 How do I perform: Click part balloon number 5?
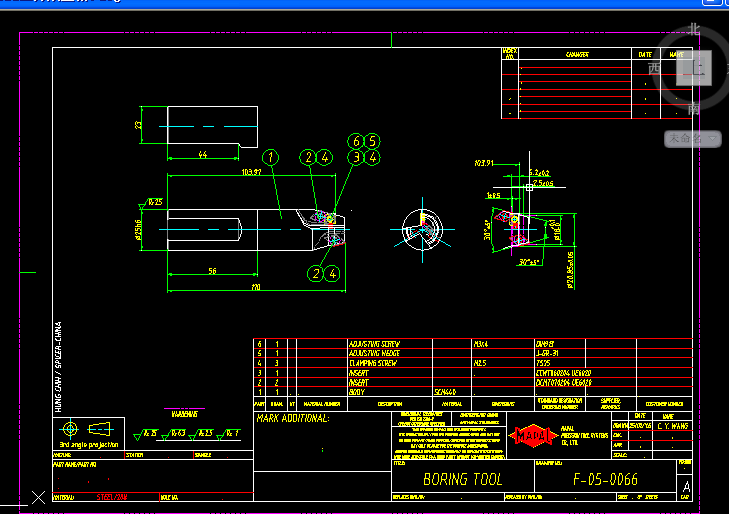(x=372, y=141)
